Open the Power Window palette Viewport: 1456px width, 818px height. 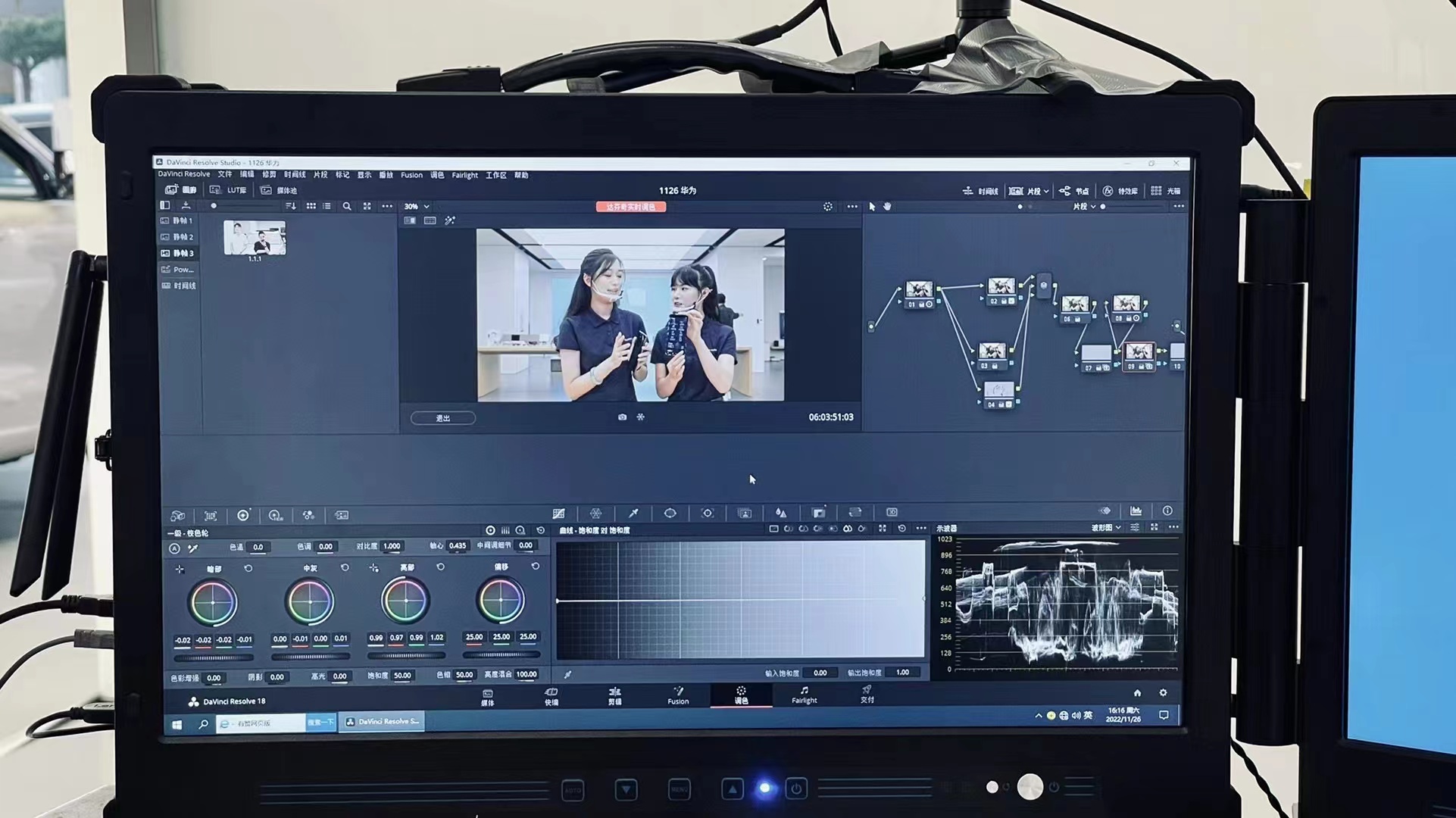point(670,514)
